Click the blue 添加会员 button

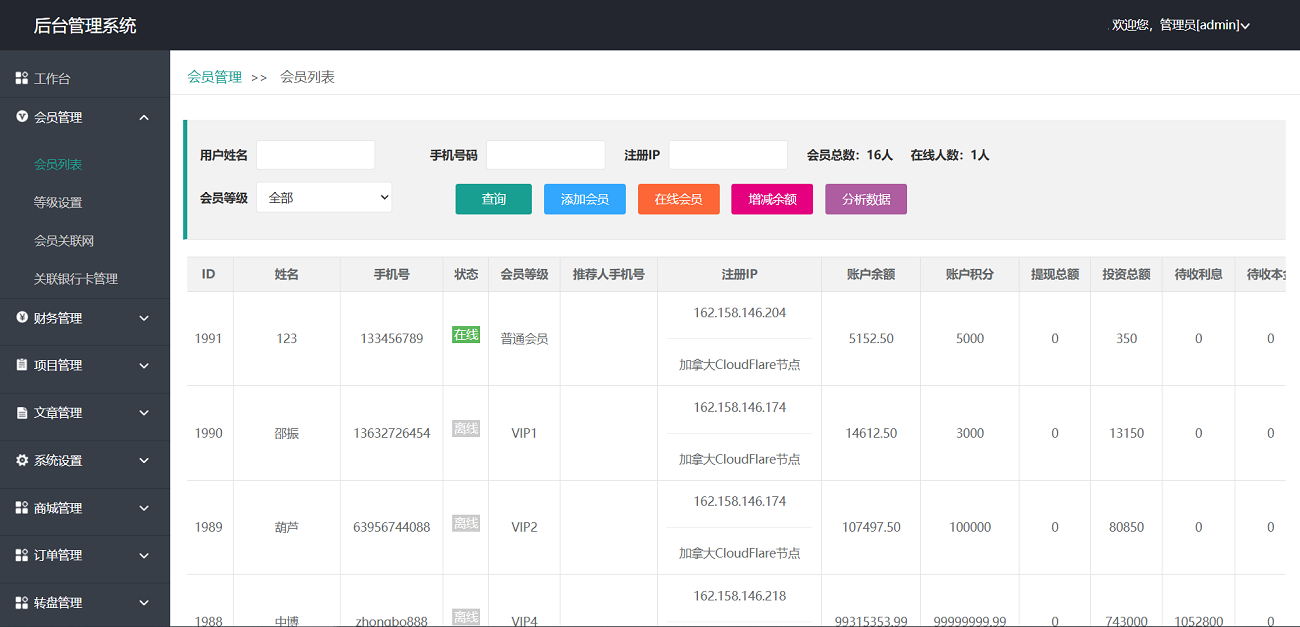[x=585, y=199]
